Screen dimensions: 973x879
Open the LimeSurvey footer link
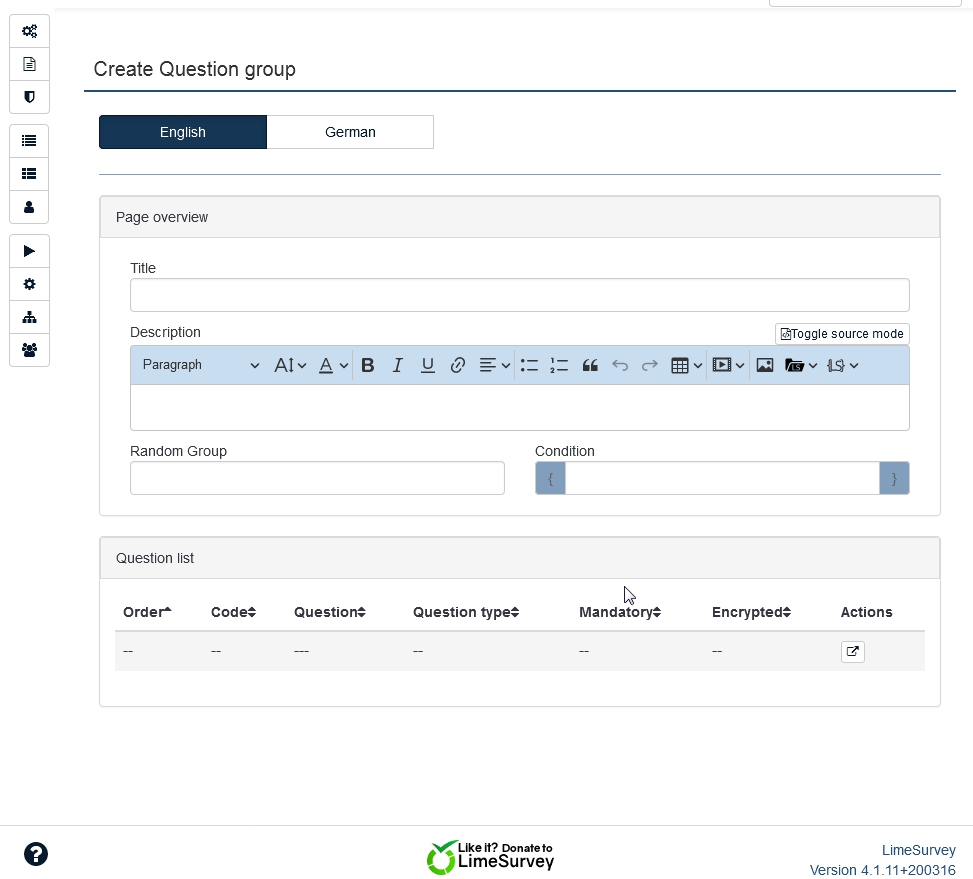click(x=918, y=850)
